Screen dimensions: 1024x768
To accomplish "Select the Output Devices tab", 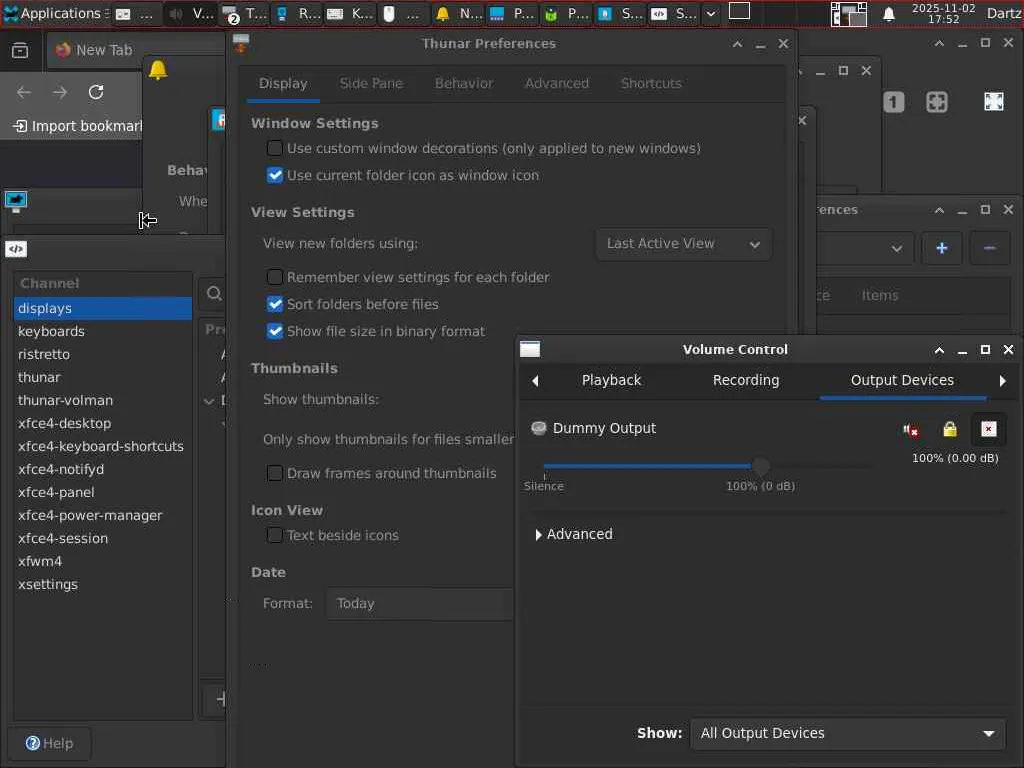I will click(x=902, y=380).
